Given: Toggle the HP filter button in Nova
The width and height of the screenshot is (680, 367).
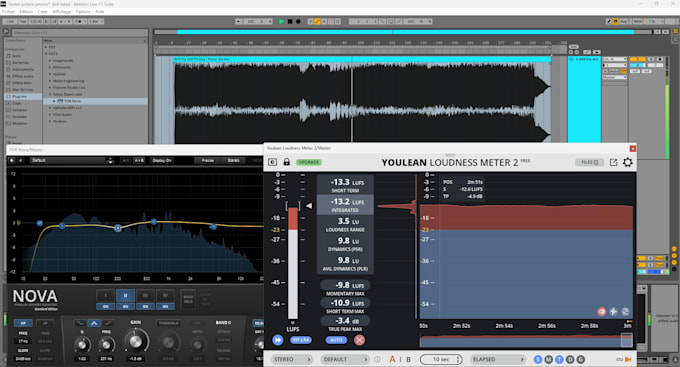Looking at the screenshot, I should (x=23, y=323).
